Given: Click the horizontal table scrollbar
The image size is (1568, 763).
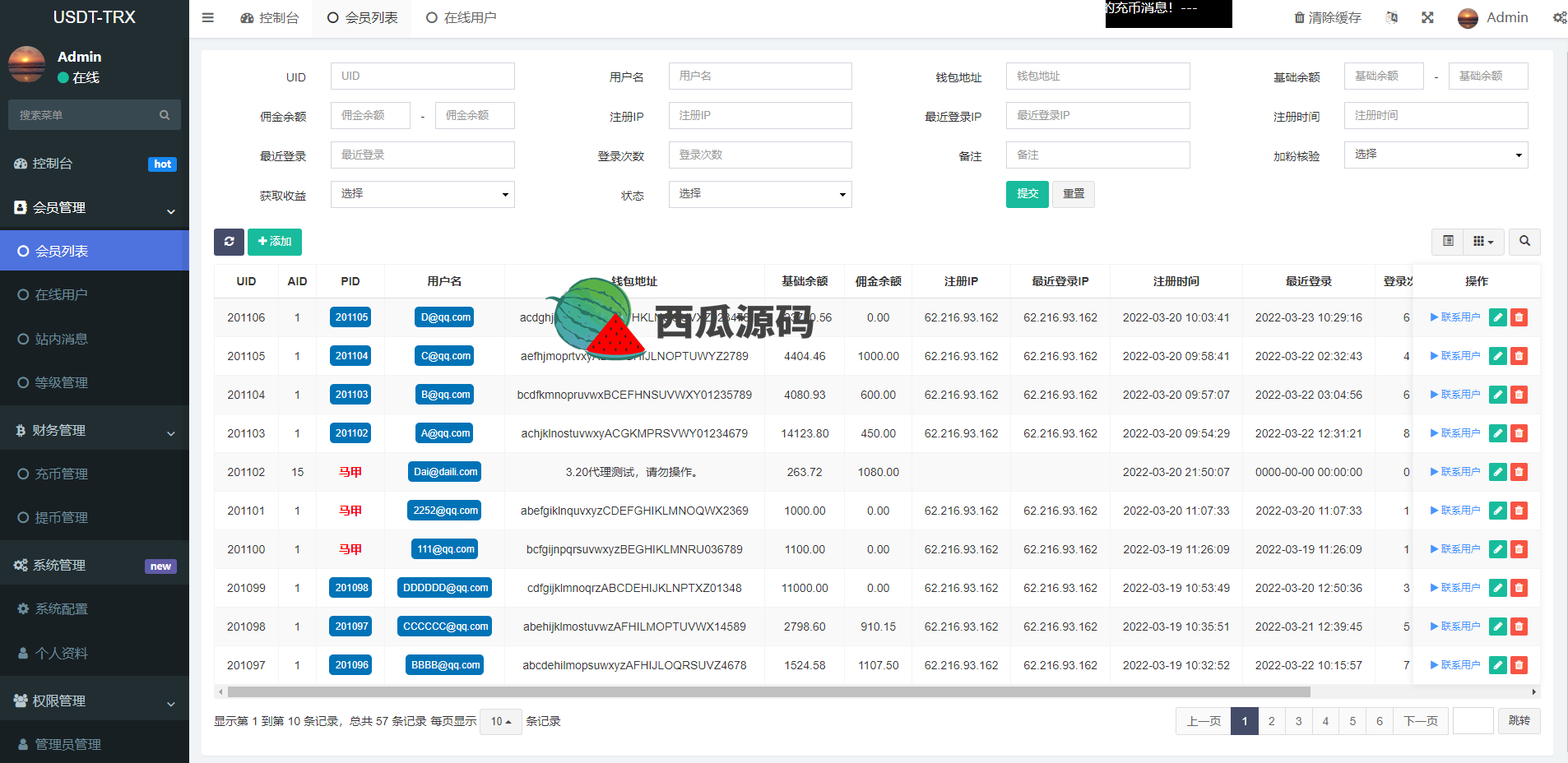Looking at the screenshot, I should [x=768, y=691].
